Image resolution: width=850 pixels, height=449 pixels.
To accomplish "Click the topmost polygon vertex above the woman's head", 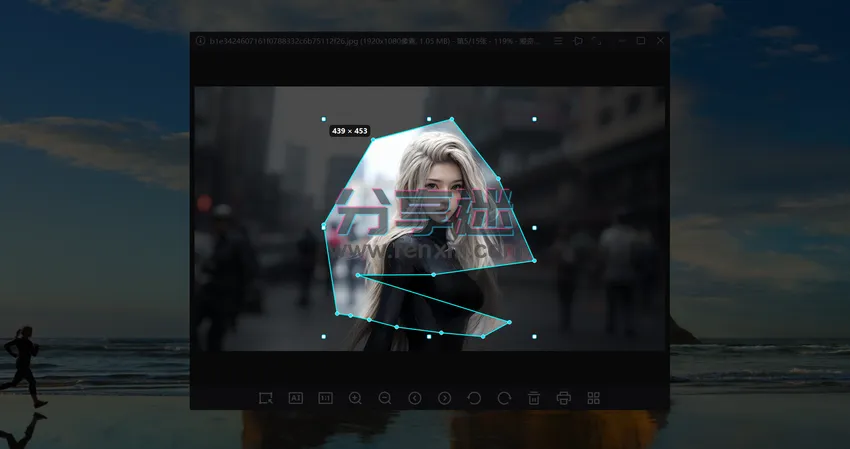I will (452, 119).
